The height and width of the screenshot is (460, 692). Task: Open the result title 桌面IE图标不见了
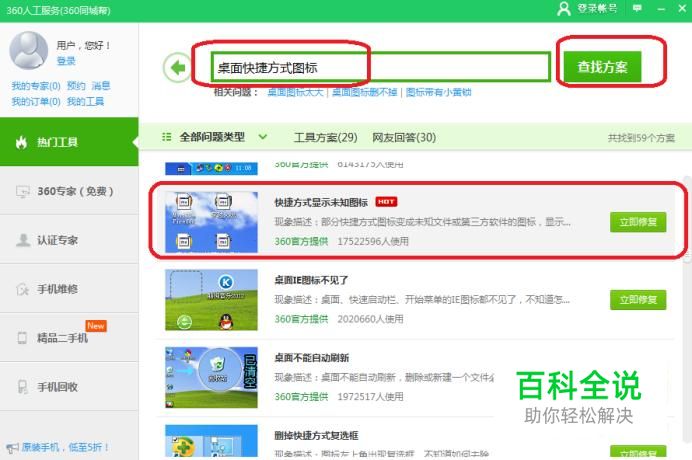pyautogui.click(x=311, y=280)
